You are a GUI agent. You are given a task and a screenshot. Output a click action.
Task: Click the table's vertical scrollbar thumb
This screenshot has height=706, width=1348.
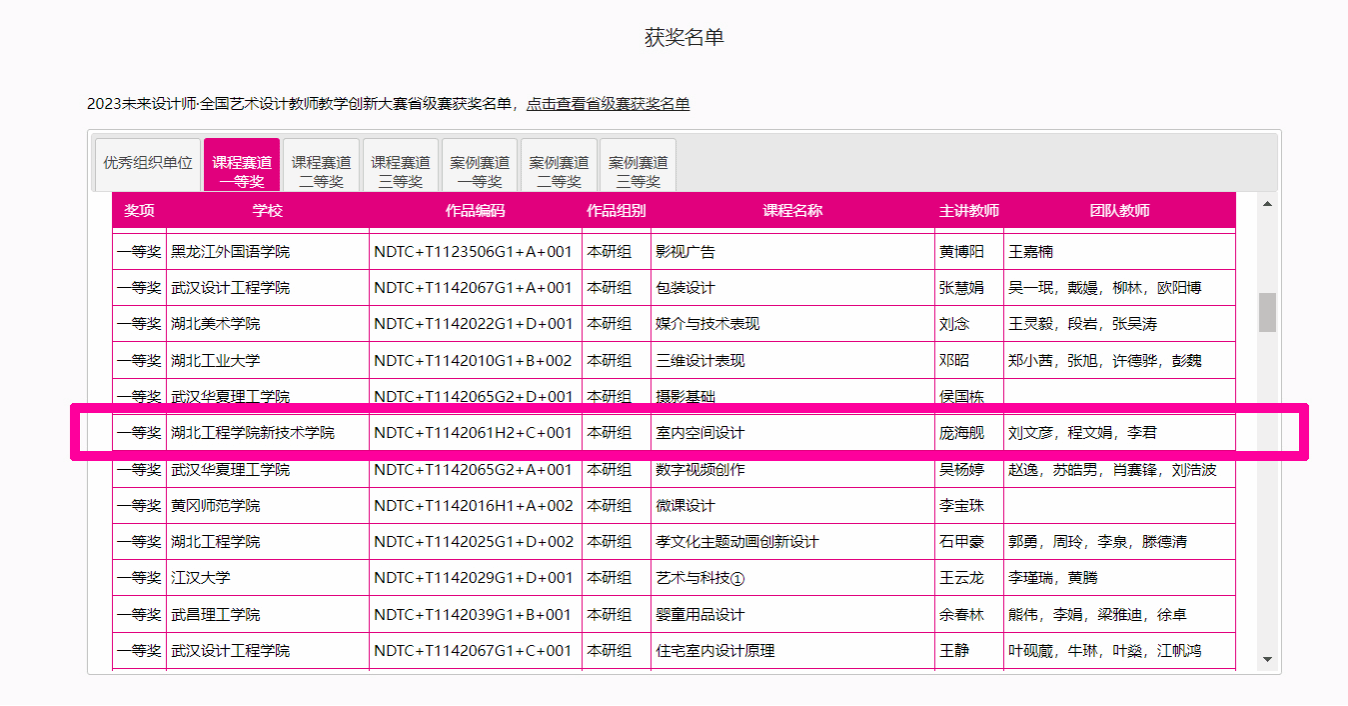(1267, 312)
